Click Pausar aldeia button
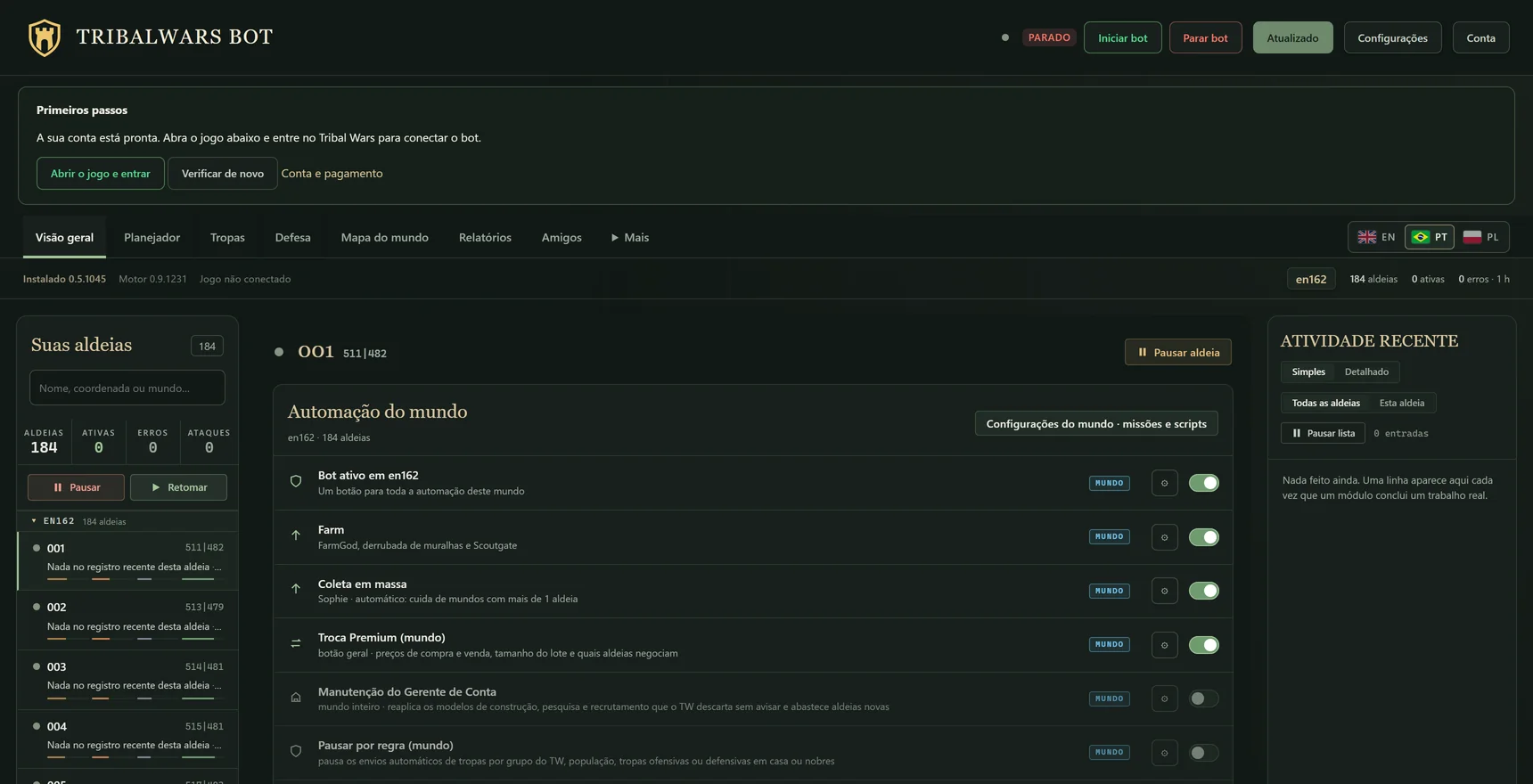 (x=1177, y=352)
